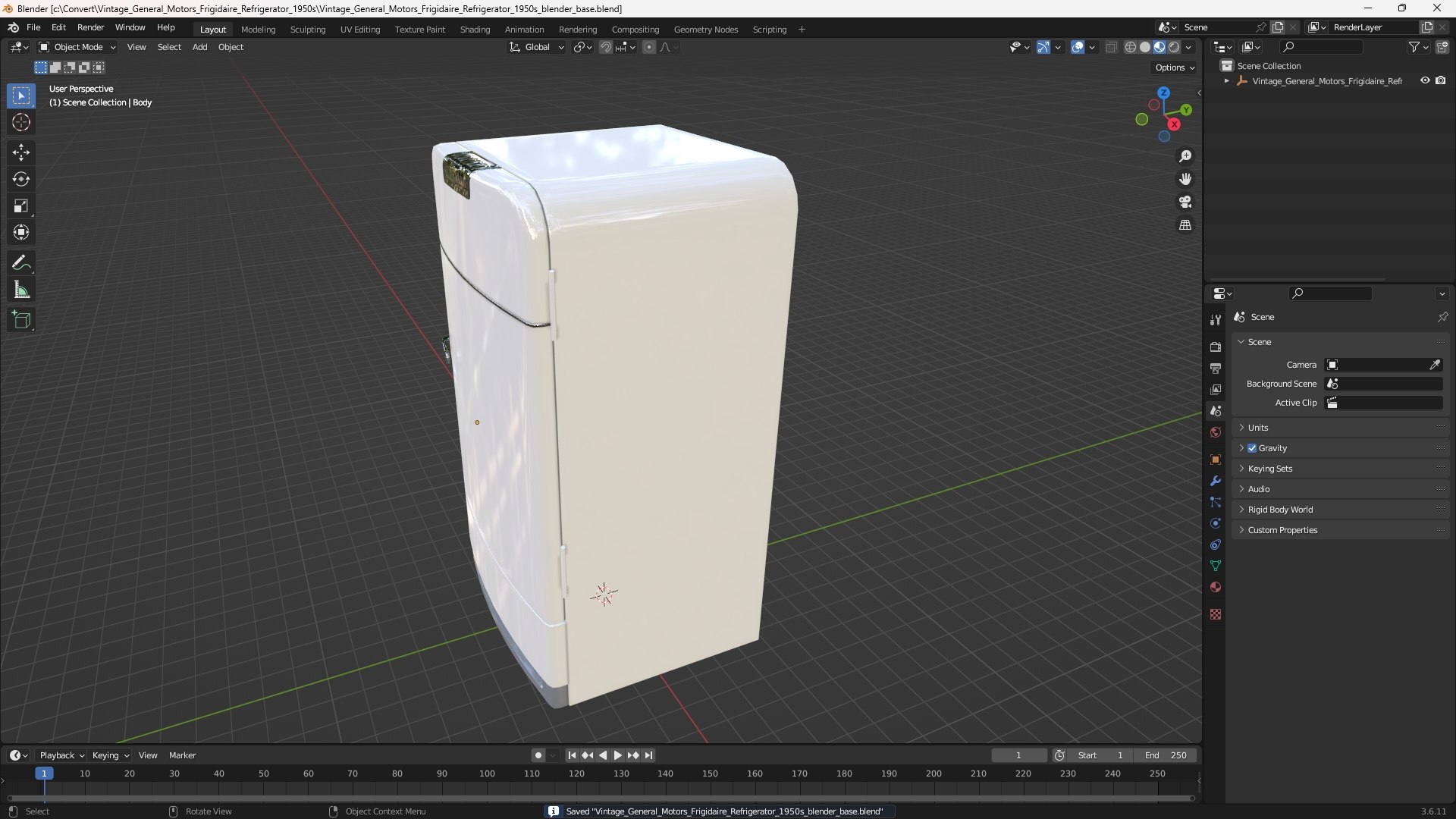
Task: Toggle snapping magnet icon
Action: [x=605, y=47]
